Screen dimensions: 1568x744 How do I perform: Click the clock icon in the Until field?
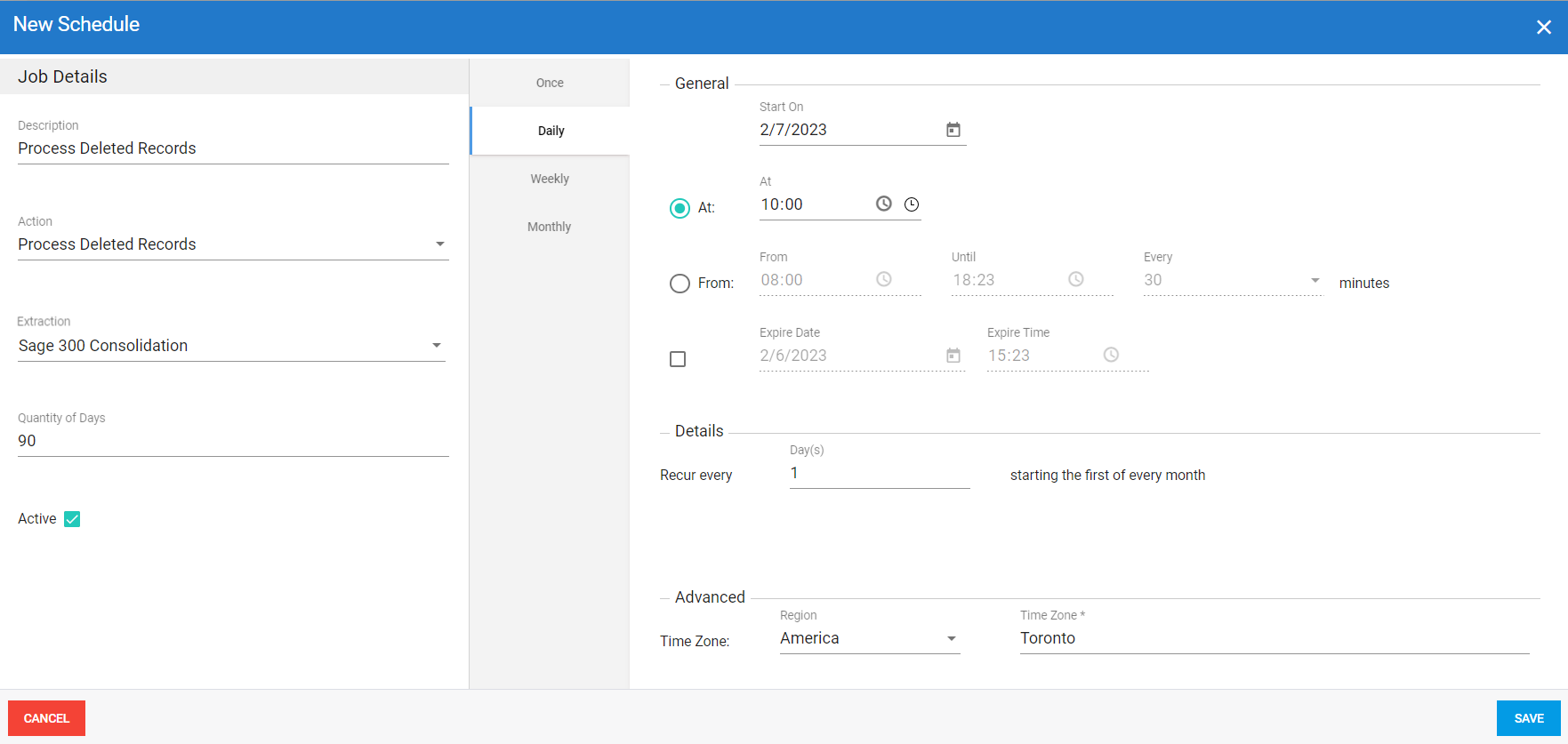(1075, 279)
